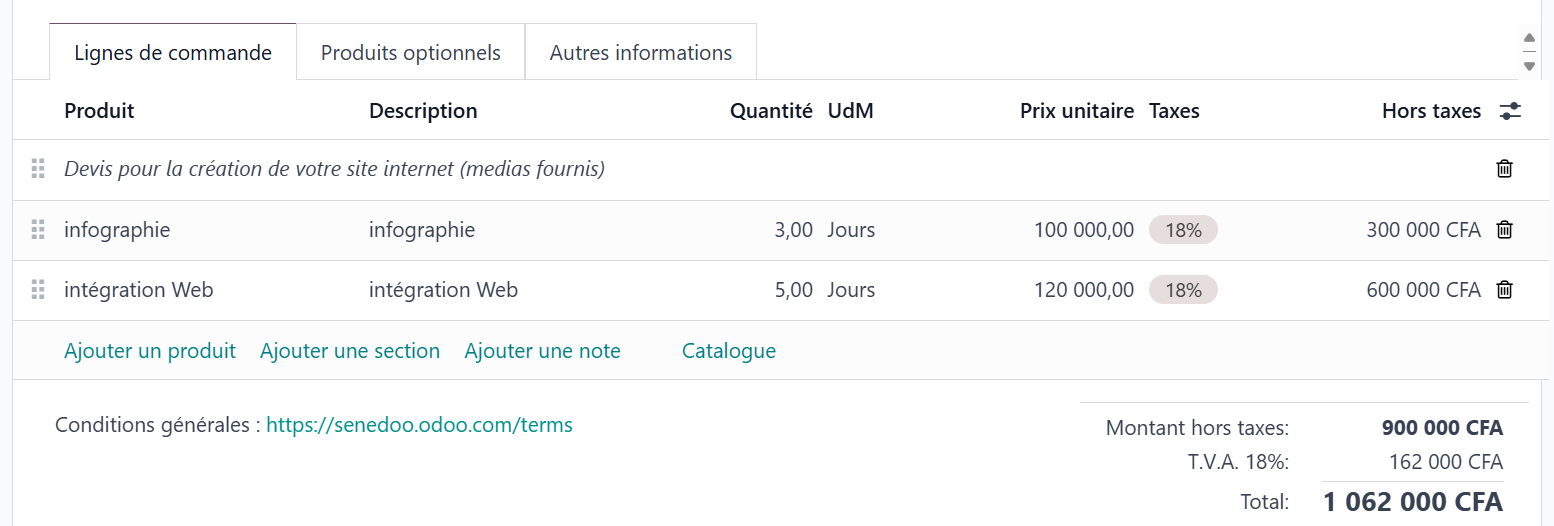Click Ajouter une section link
Image resolution: width=1554 pixels, height=526 pixels.
coord(350,351)
